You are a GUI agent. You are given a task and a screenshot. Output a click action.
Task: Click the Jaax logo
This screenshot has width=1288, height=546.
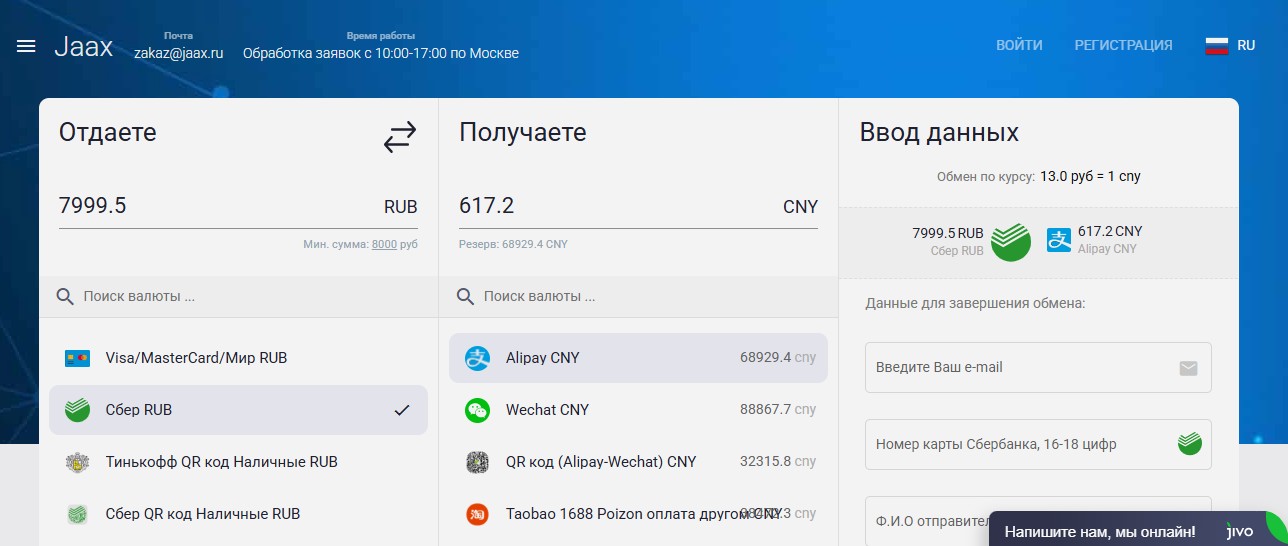tap(84, 47)
